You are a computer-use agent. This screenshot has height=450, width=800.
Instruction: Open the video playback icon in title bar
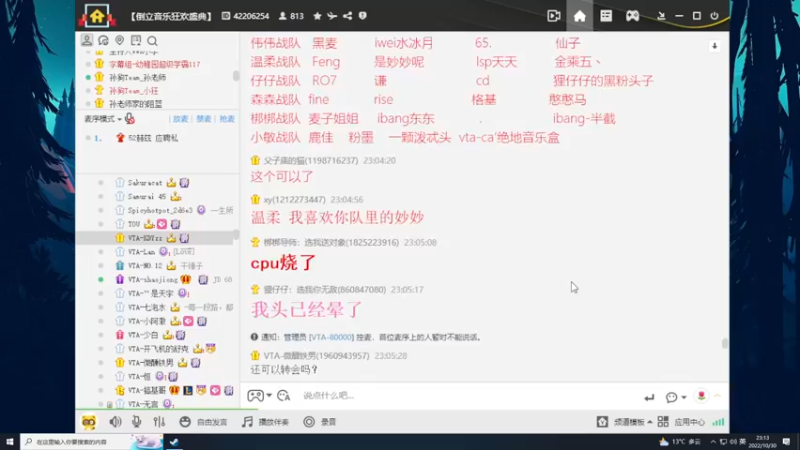pos(554,16)
